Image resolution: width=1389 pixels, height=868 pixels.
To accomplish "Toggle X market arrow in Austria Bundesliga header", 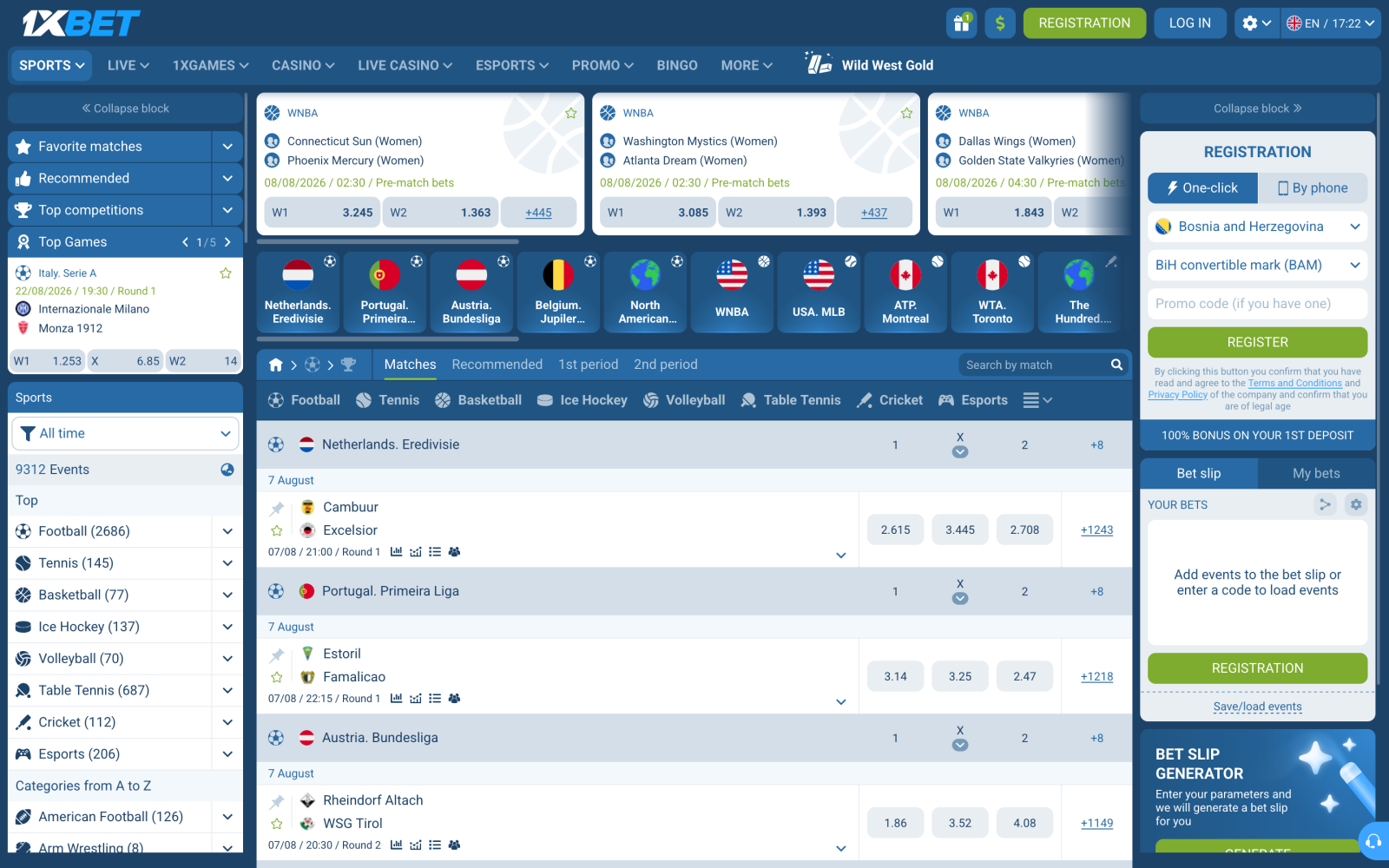I will (960, 746).
